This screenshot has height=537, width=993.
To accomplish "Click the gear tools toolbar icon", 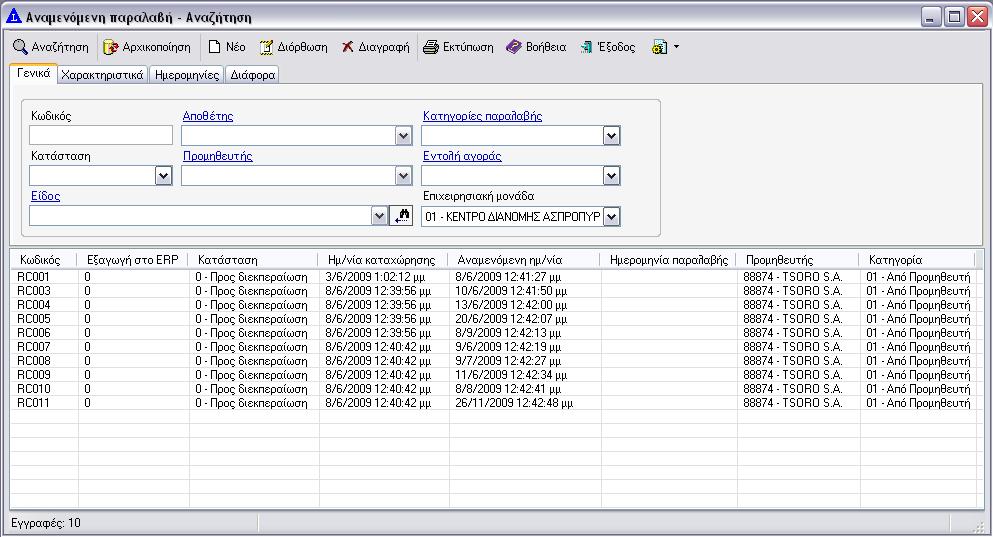I will pos(659,47).
